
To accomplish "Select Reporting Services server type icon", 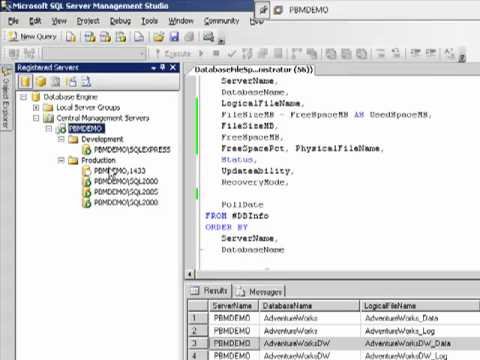I will [x=56, y=82].
